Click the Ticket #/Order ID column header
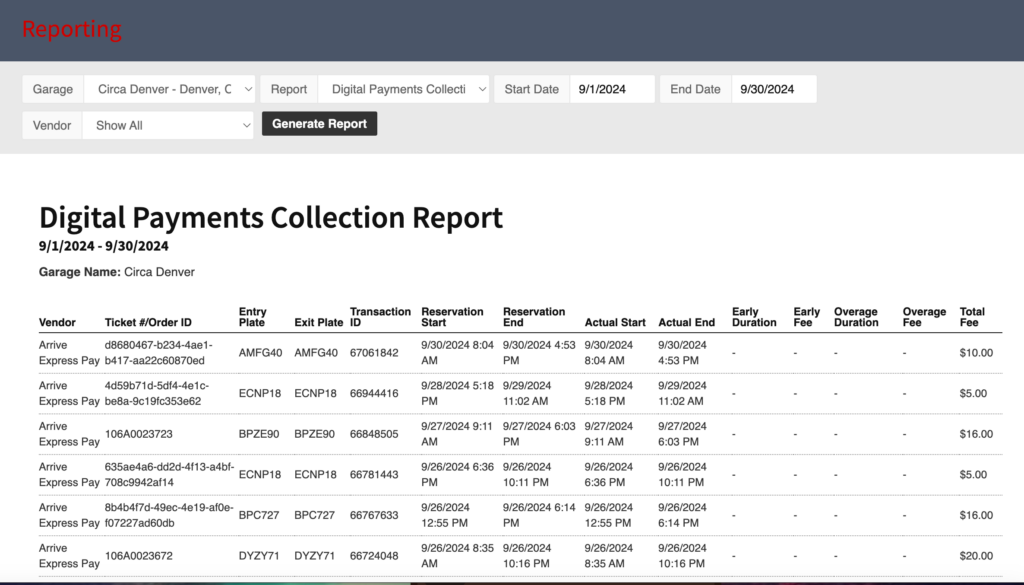Viewport: 1024px width, 585px height. pyautogui.click(x=148, y=322)
